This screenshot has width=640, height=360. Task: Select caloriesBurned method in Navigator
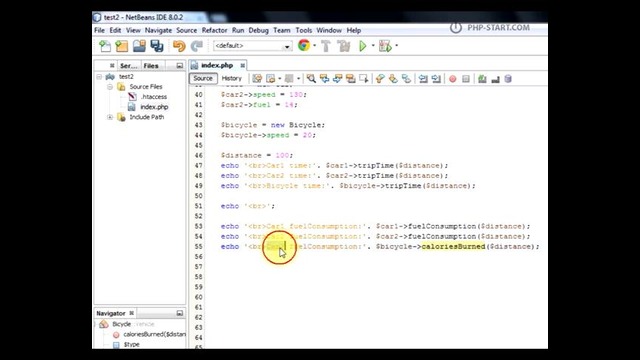pyautogui.click(x=149, y=334)
